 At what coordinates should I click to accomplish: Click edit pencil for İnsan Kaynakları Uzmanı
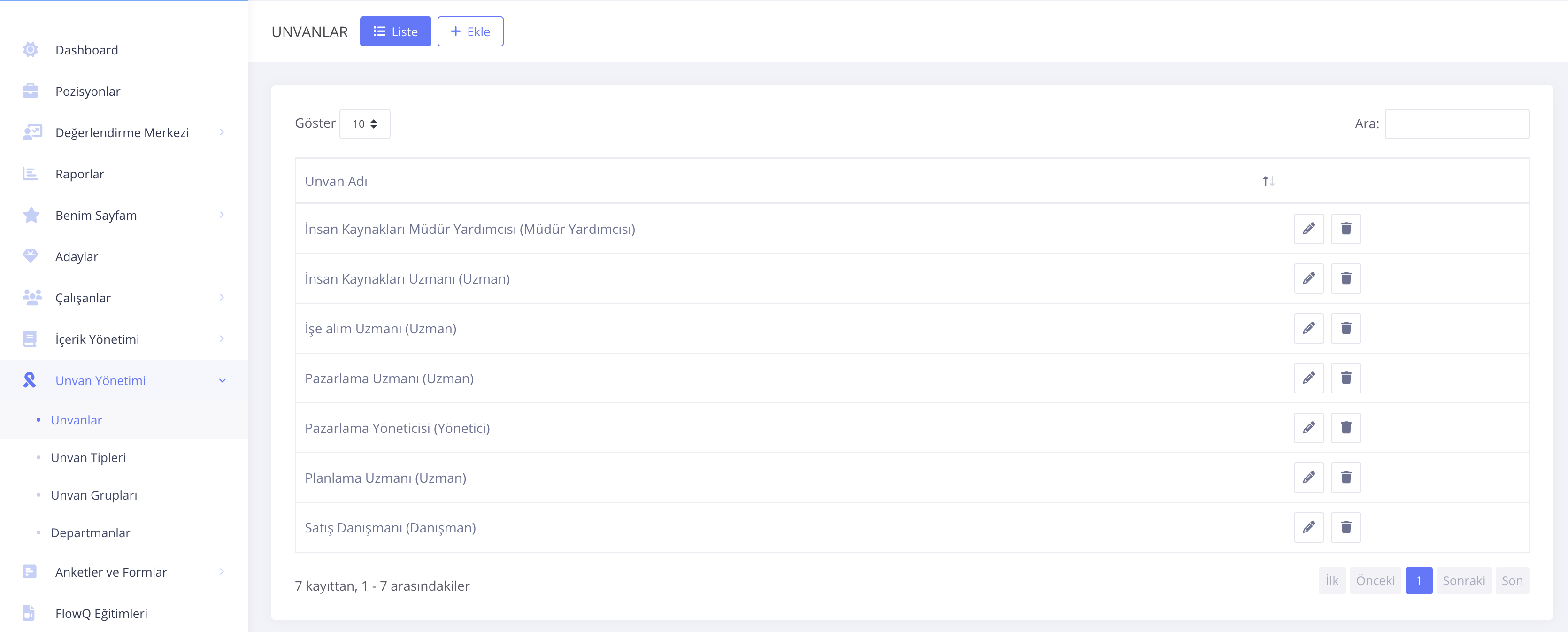(x=1308, y=279)
